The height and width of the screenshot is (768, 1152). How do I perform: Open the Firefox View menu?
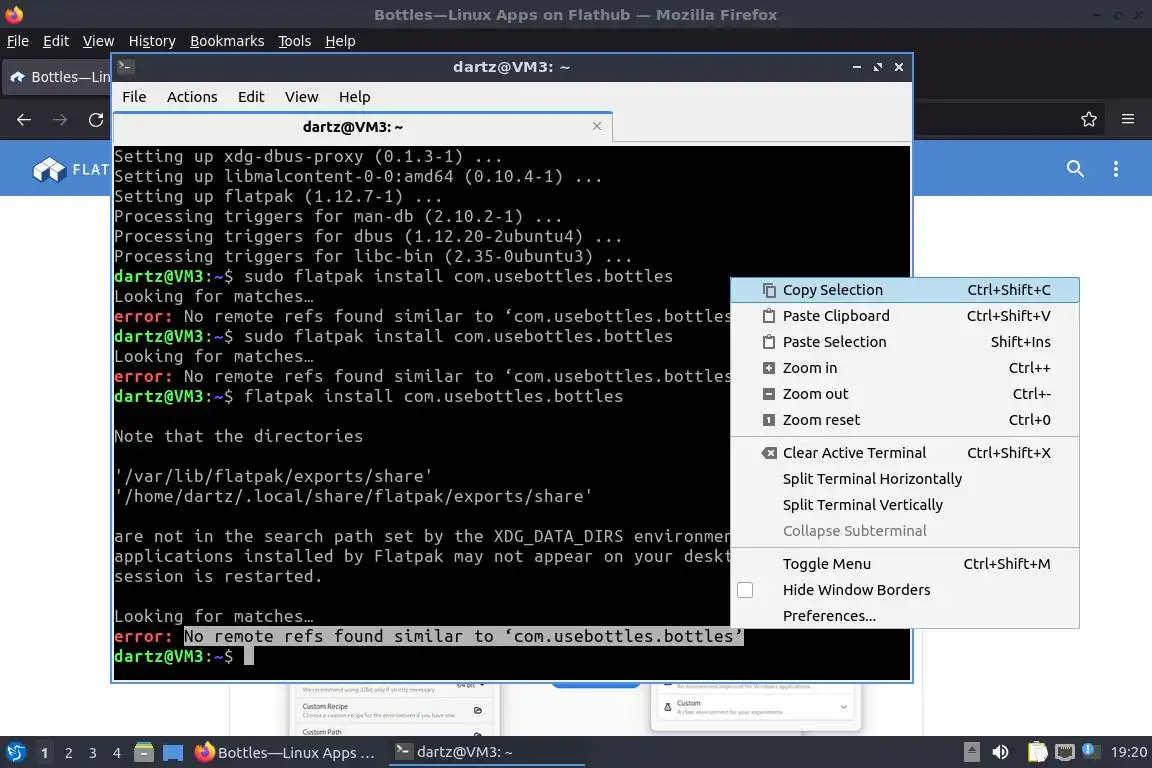tap(98, 41)
